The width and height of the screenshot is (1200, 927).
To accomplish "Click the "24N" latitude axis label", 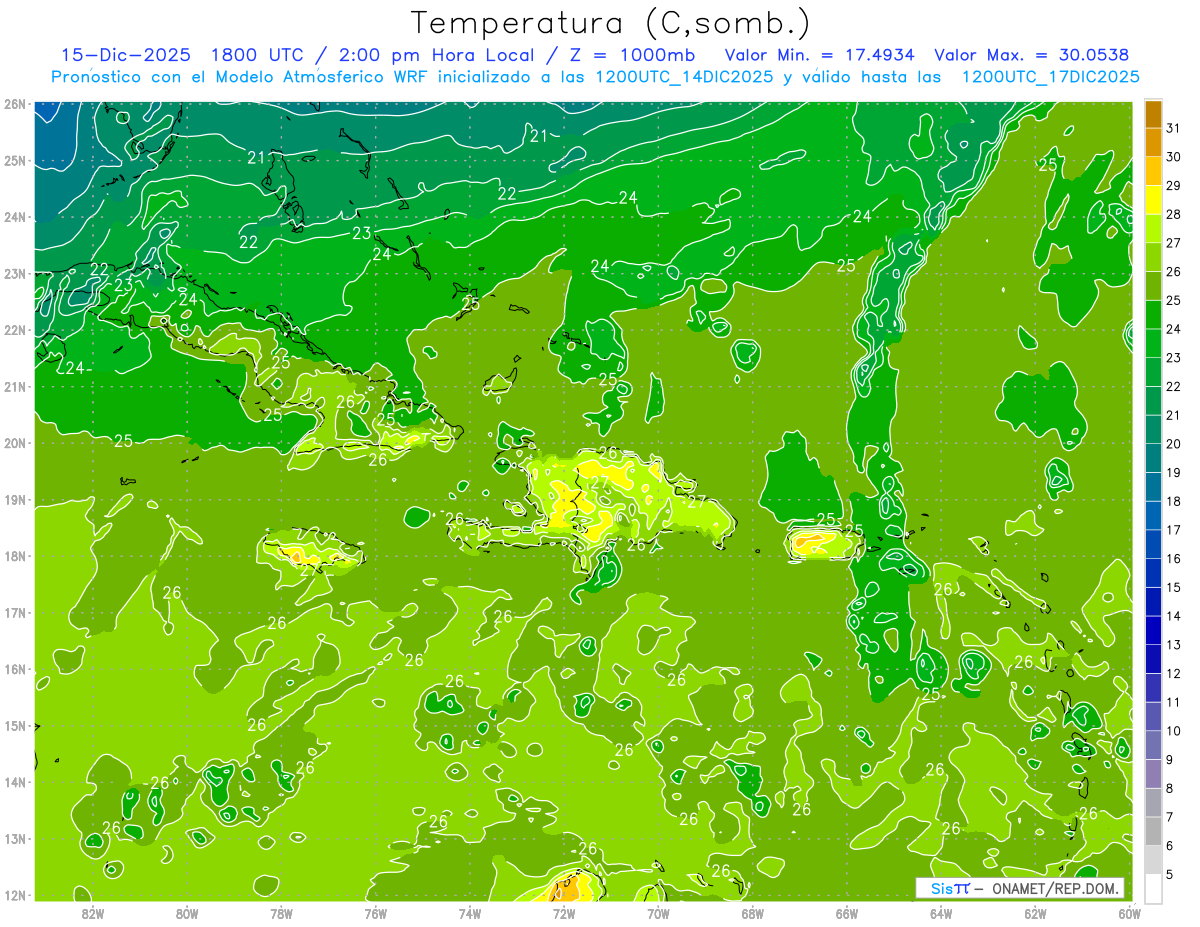I will 14,217.
